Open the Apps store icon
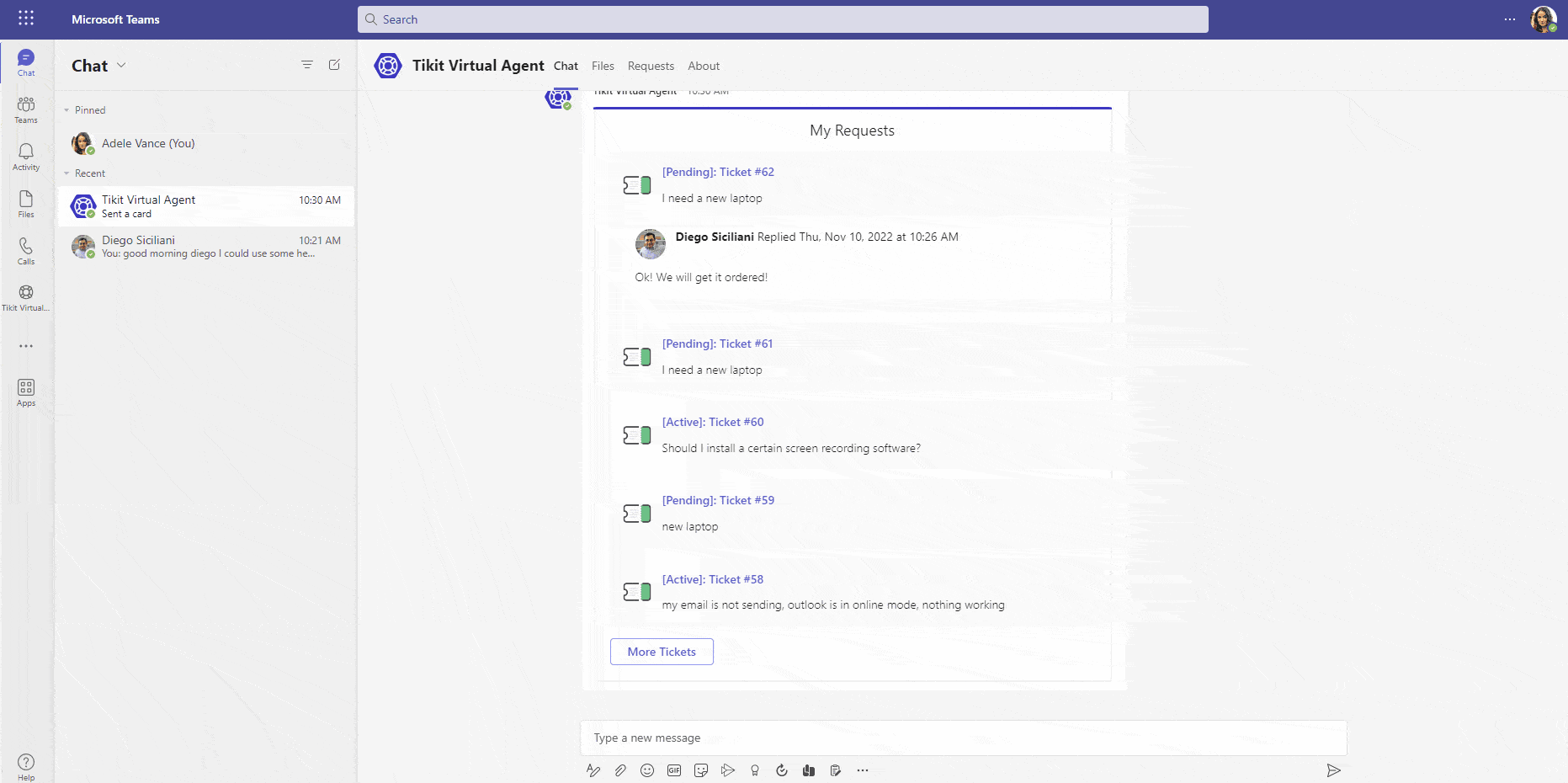 point(26,392)
